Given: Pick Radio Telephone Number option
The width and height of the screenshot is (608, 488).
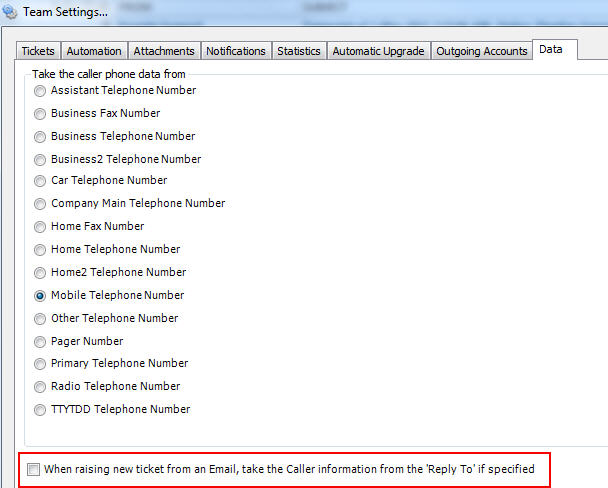Looking at the screenshot, I should 40,387.
